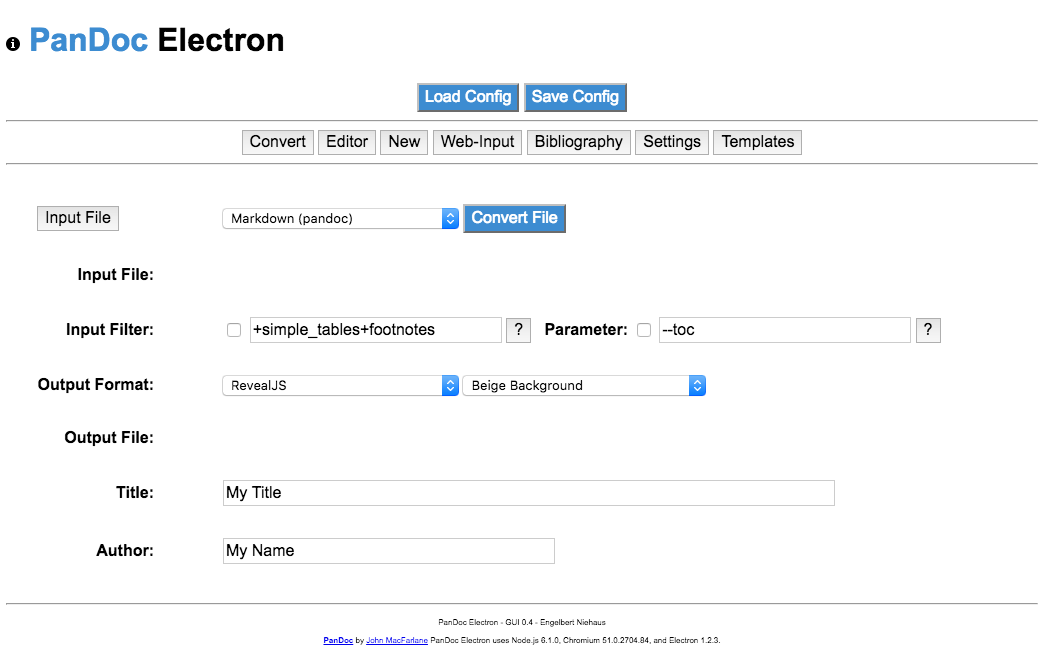Open the Templates tab
Viewport: 1042px width, 662px height.
click(757, 141)
